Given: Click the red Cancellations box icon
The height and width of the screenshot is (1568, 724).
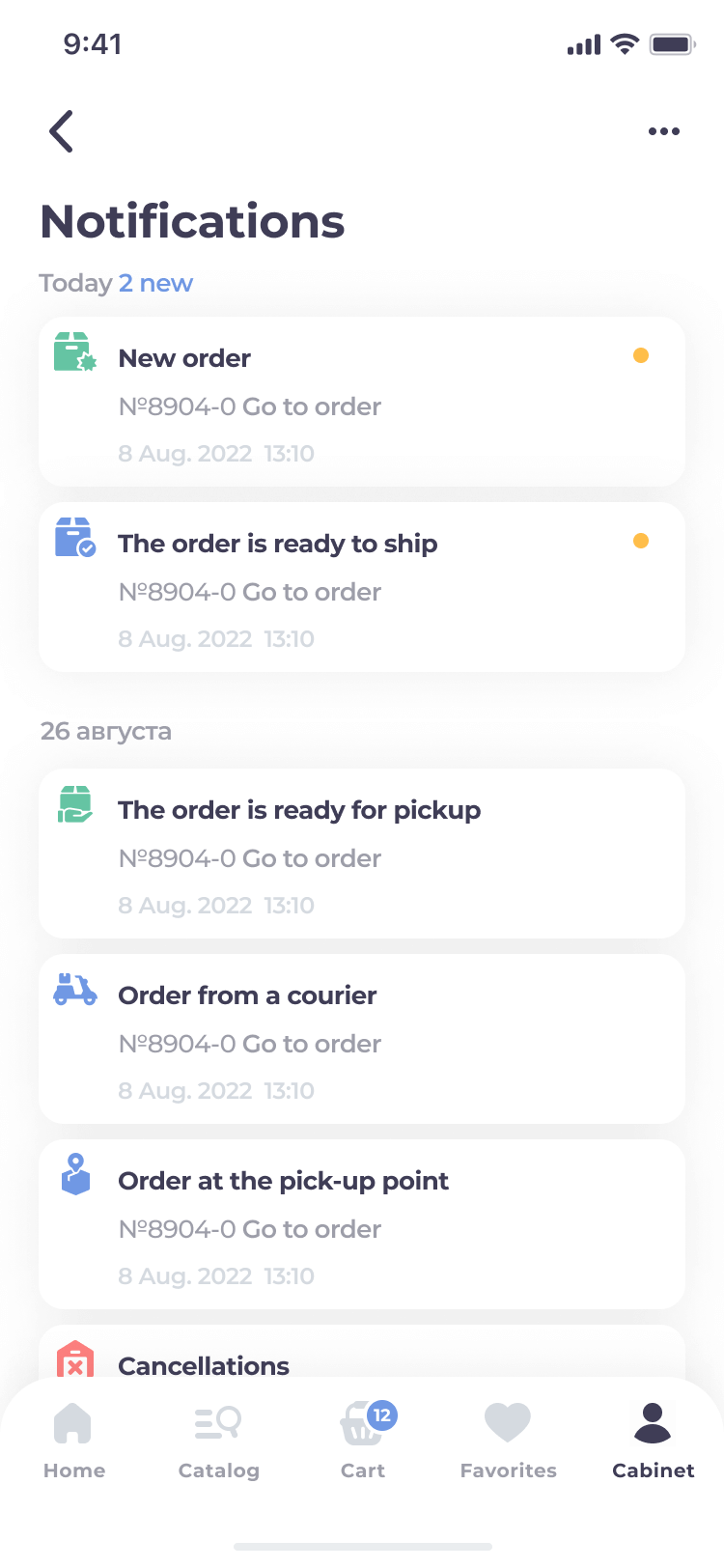Looking at the screenshot, I should [75, 1358].
